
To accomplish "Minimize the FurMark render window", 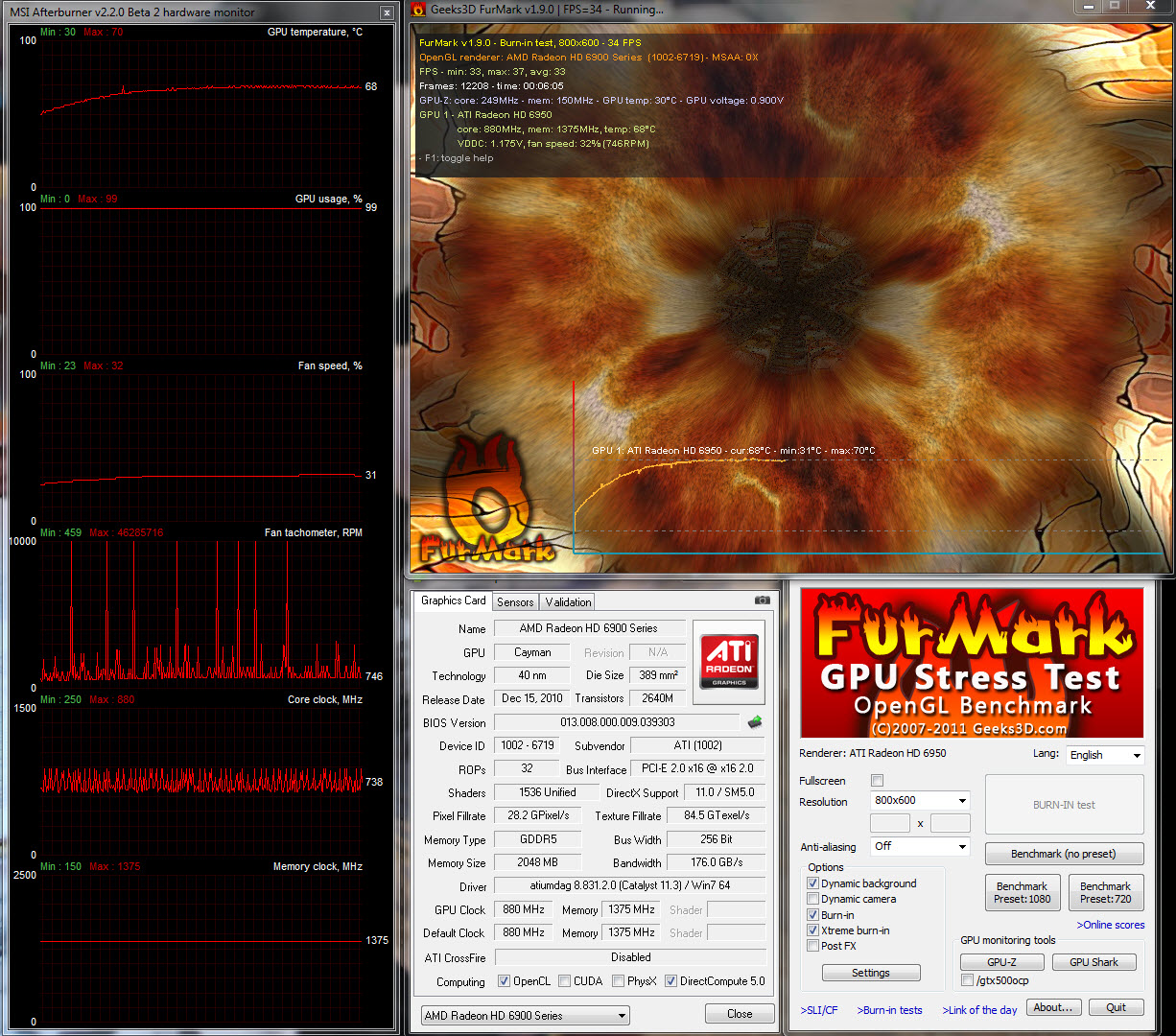I will [1087, 8].
